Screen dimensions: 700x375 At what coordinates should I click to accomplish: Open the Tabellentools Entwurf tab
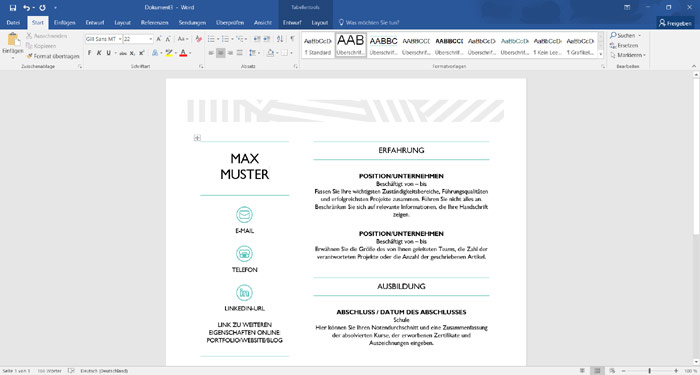pos(292,22)
